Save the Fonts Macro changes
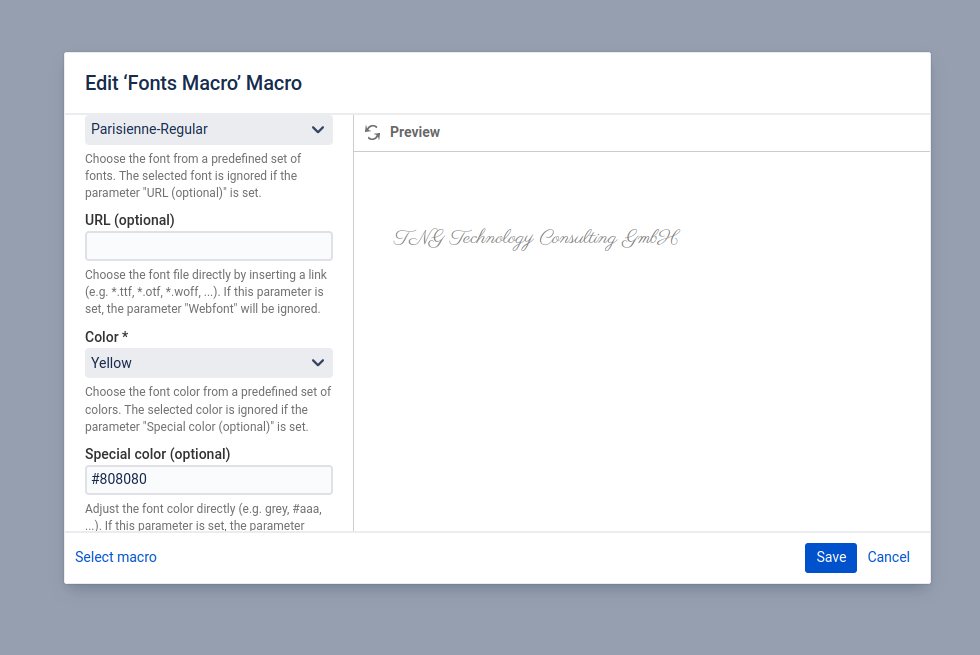The image size is (980, 655). click(x=830, y=557)
